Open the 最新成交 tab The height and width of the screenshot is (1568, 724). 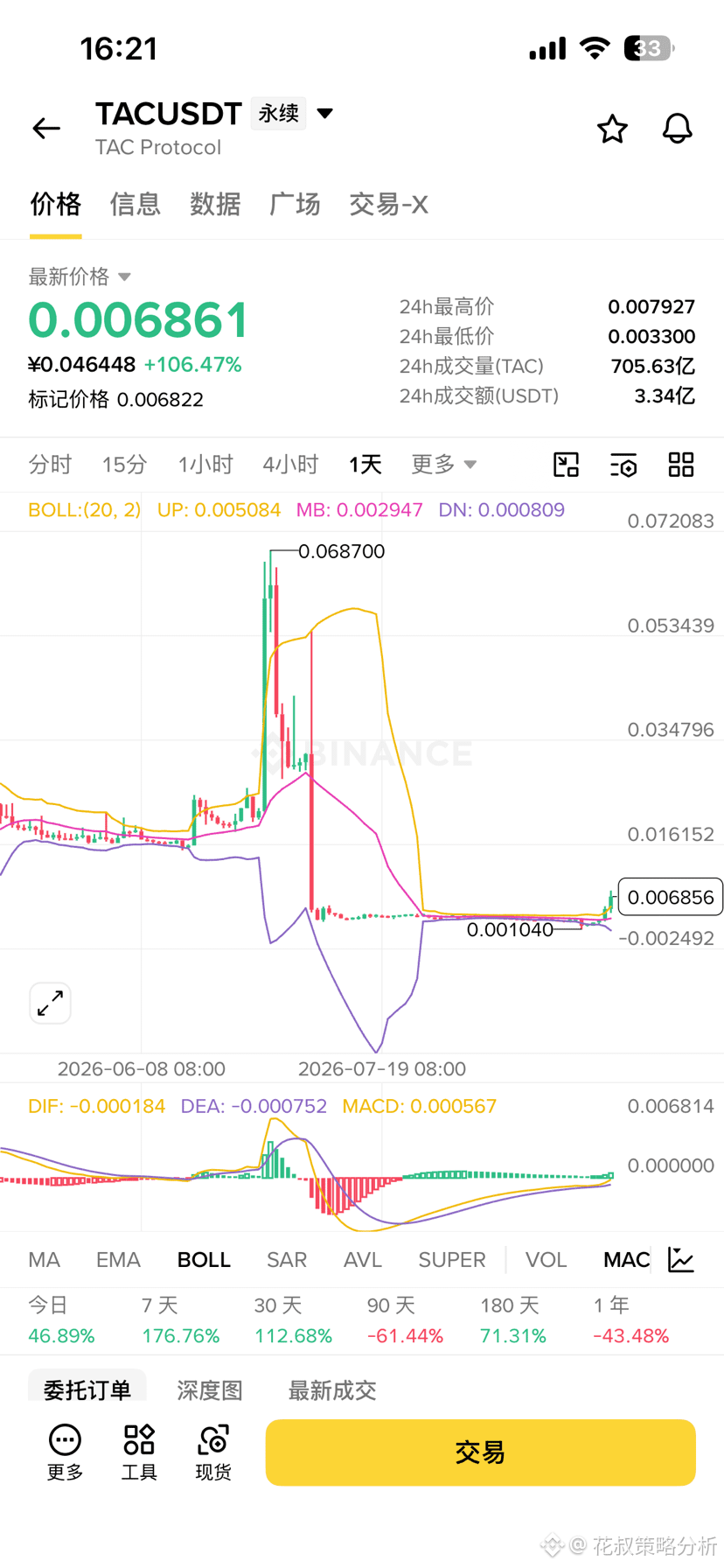(x=332, y=1389)
